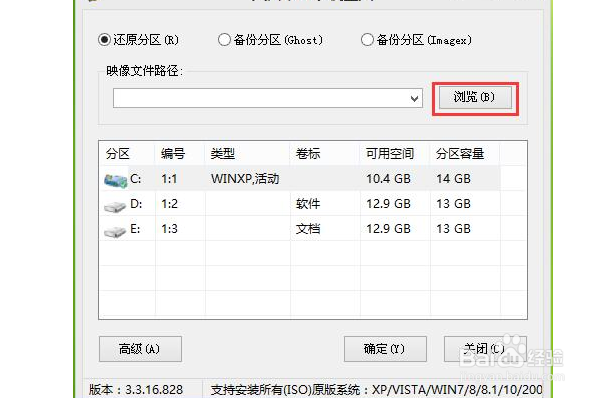This screenshot has height=398, width=599.
Task: Select the WINXP,活动 type cell
Action: tap(245, 179)
